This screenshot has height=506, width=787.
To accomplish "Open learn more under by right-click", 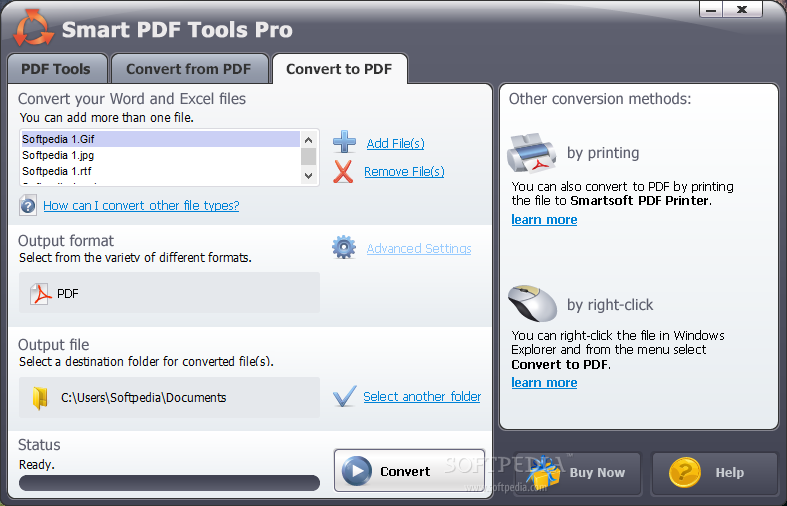I will point(544,383).
